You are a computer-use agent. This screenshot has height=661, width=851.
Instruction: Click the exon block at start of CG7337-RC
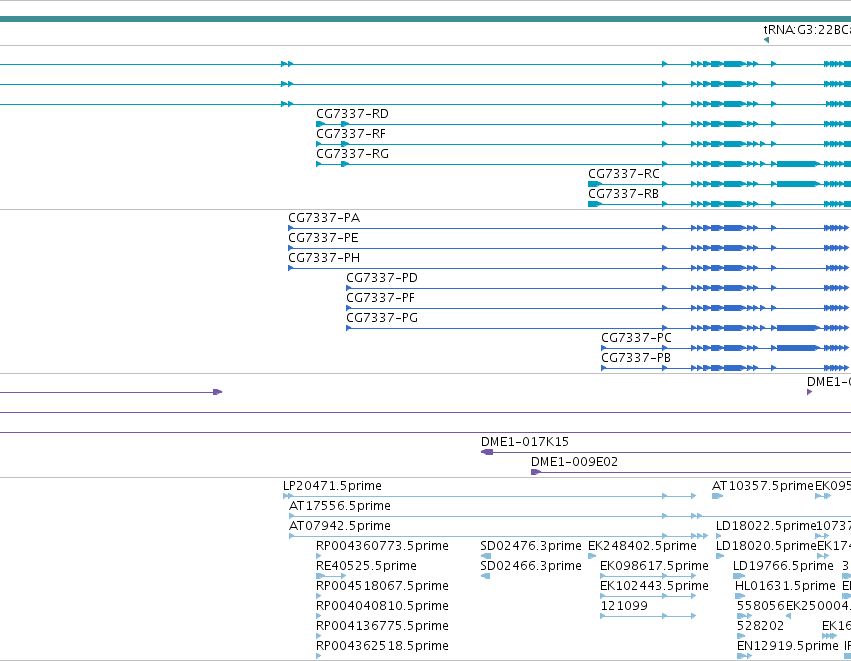point(595,184)
